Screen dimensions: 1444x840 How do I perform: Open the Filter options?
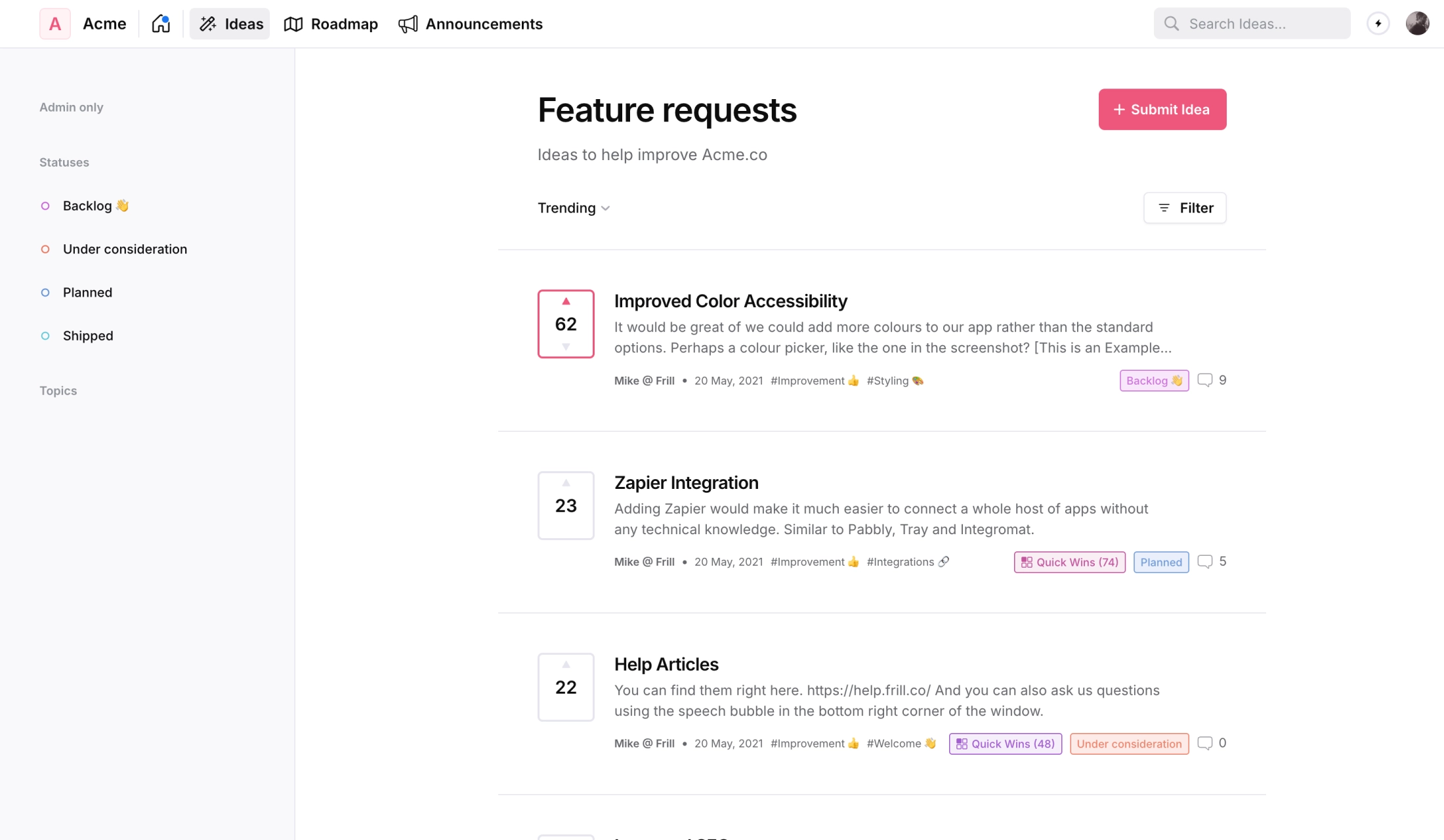(1185, 208)
